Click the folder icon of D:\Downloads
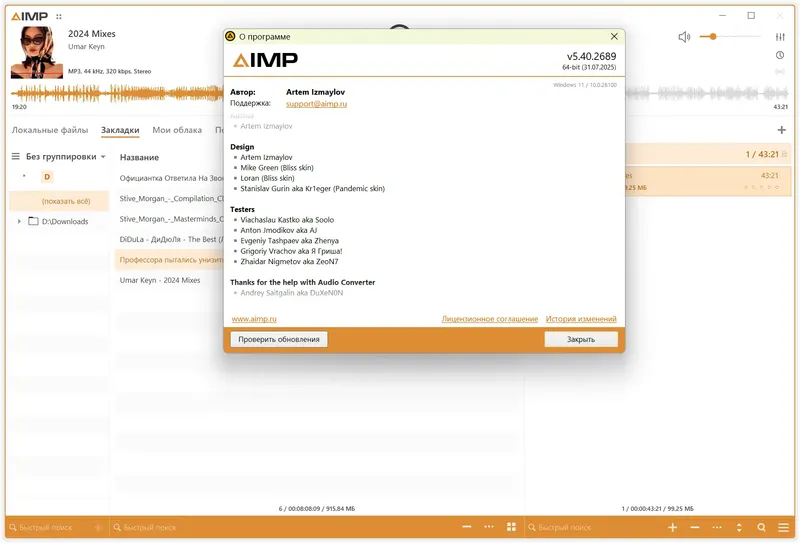Screen dimensions: 800x543 (33, 221)
